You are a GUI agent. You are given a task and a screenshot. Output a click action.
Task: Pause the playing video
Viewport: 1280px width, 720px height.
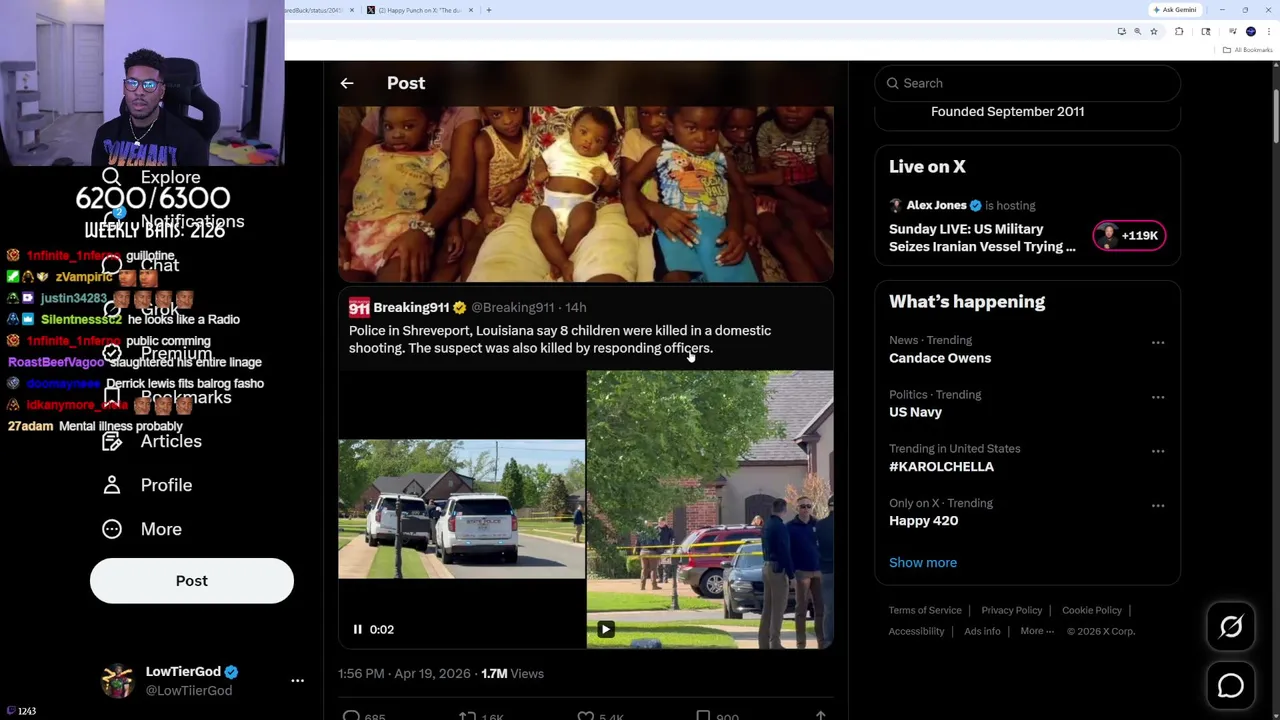coord(357,629)
